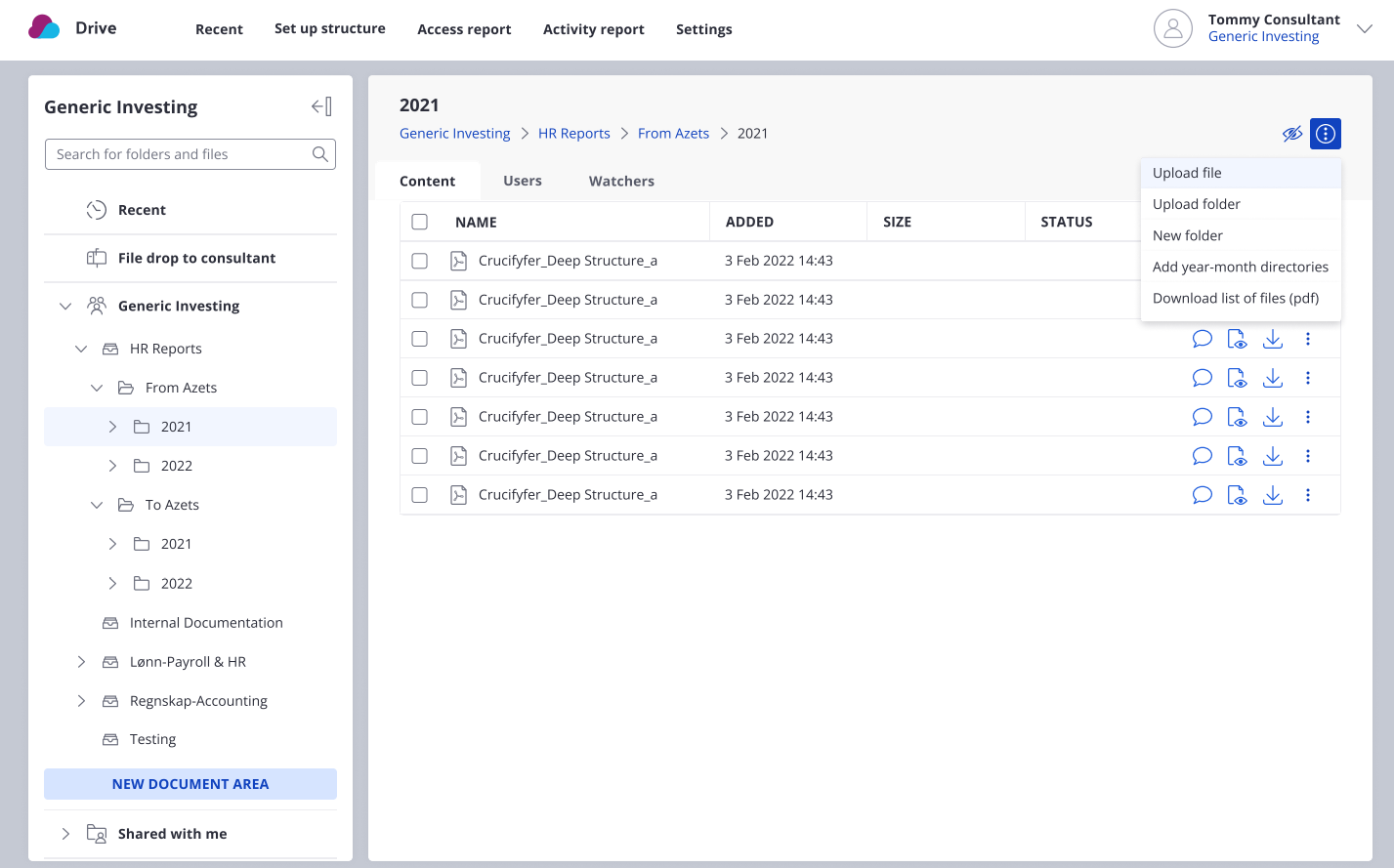The image size is (1394, 868).
Task: Tick the checkbox on the fourth file row
Action: (420, 378)
